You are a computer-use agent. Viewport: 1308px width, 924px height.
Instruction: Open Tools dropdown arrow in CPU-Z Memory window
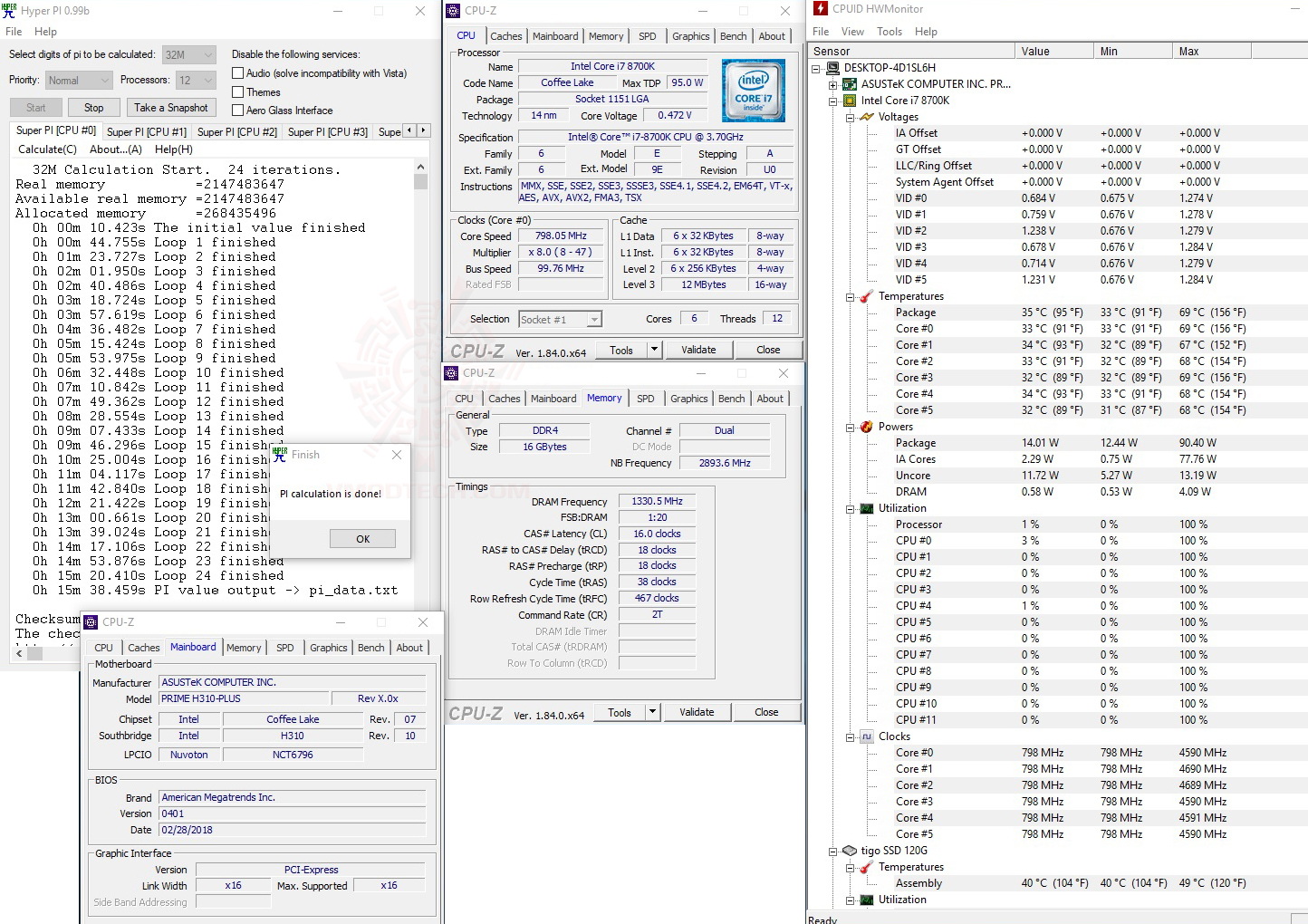[x=652, y=712]
